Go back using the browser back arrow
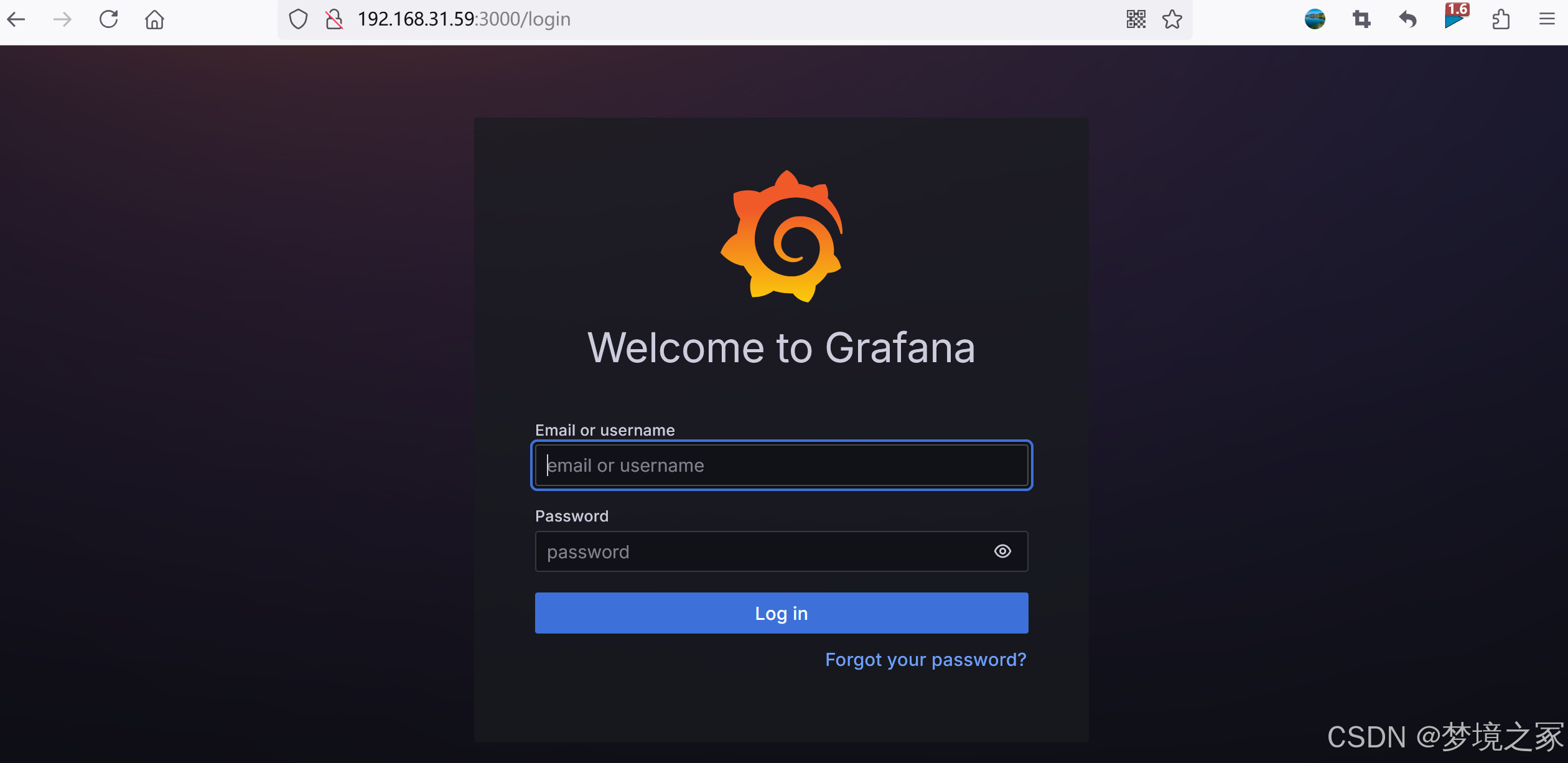The image size is (1568, 763). click(16, 19)
